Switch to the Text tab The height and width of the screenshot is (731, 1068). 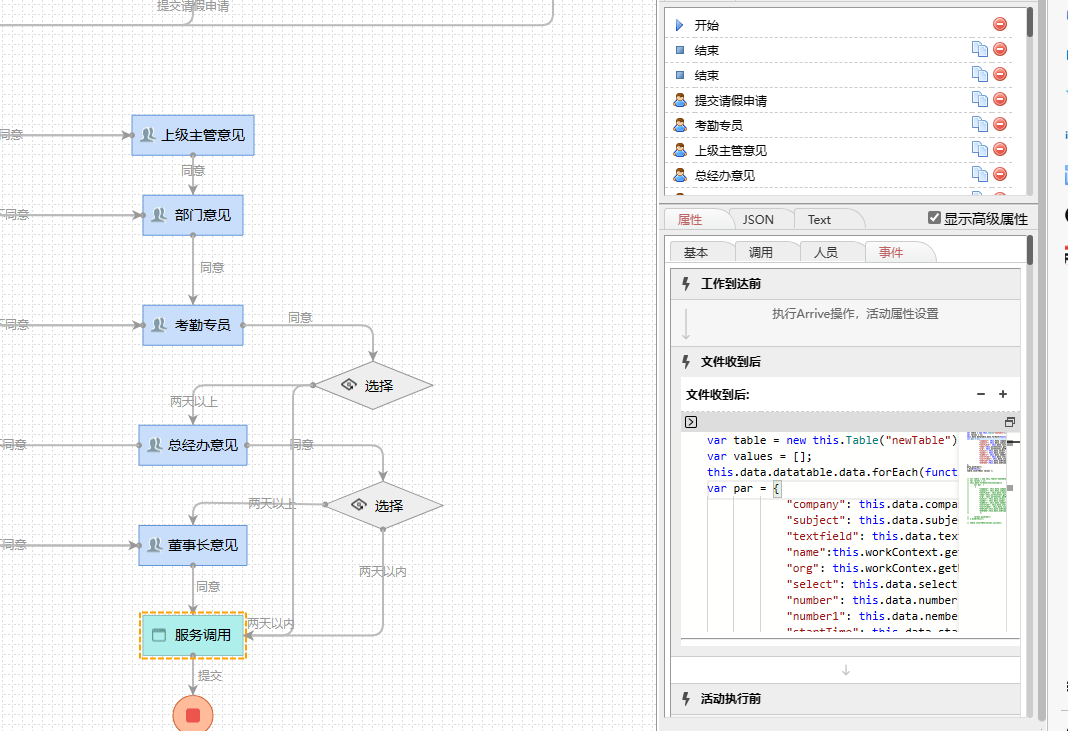click(819, 219)
